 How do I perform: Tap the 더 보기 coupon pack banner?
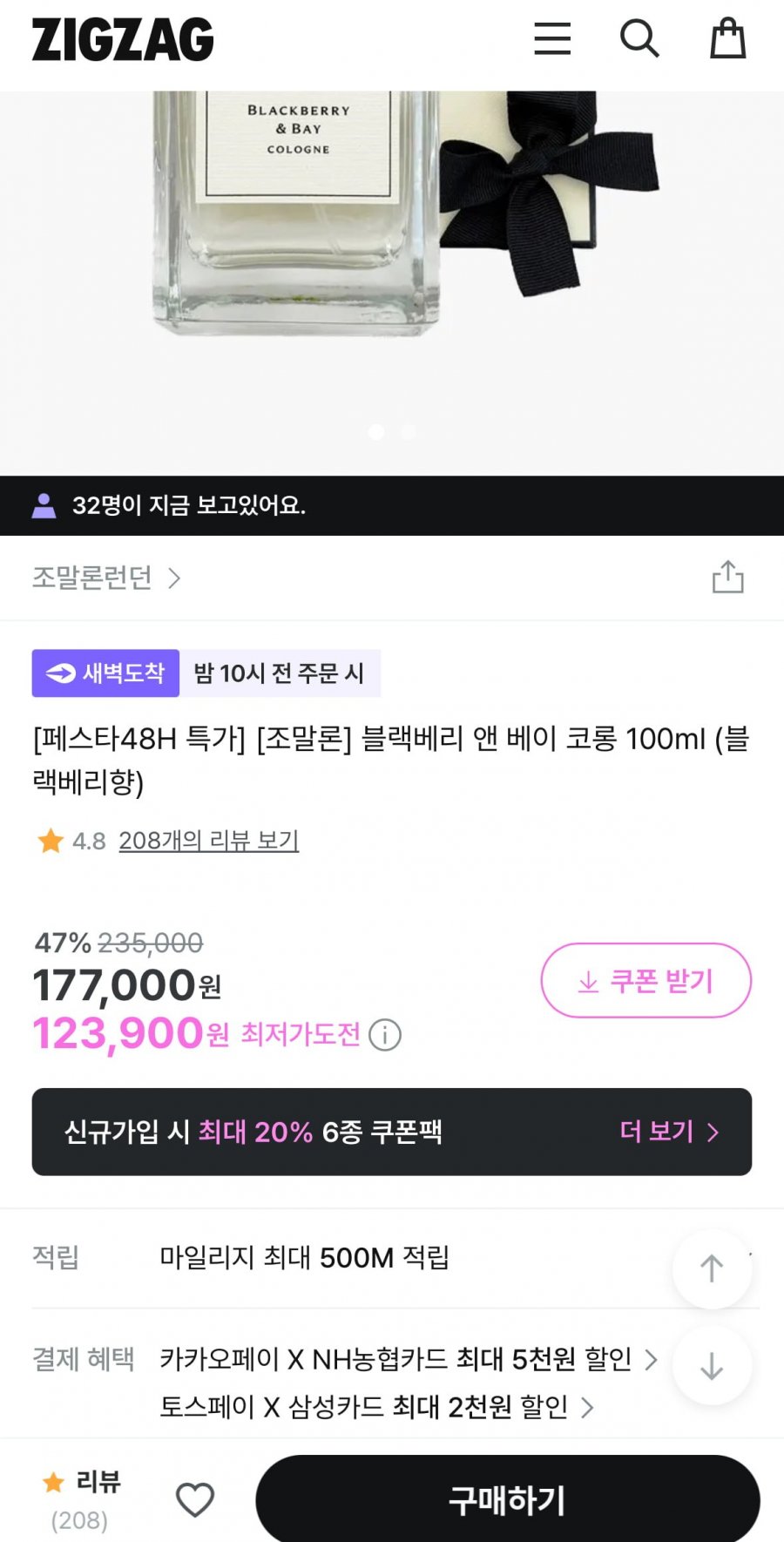pyautogui.click(x=669, y=1132)
